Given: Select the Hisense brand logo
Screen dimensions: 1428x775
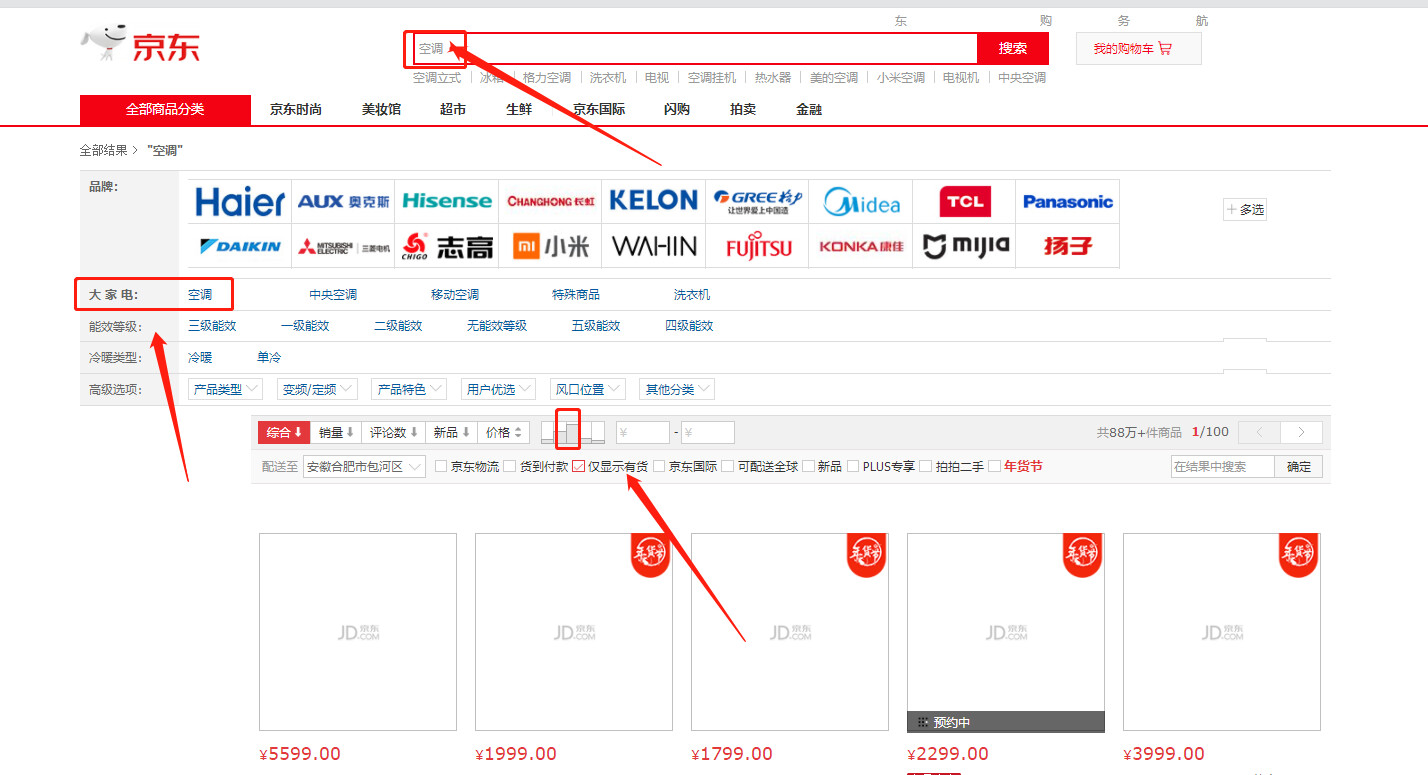Looking at the screenshot, I should coord(447,202).
